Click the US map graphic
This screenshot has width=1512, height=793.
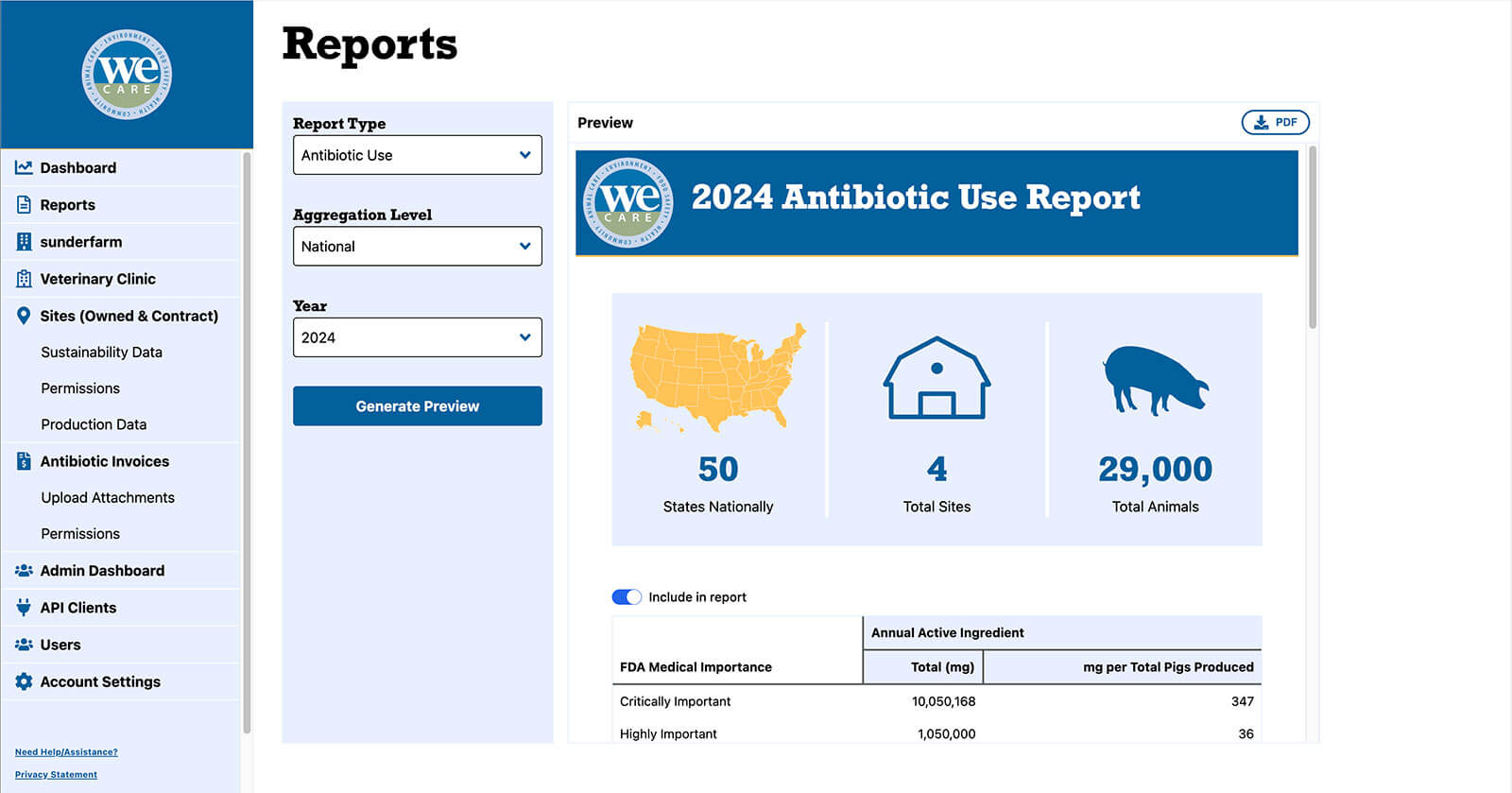click(718, 378)
